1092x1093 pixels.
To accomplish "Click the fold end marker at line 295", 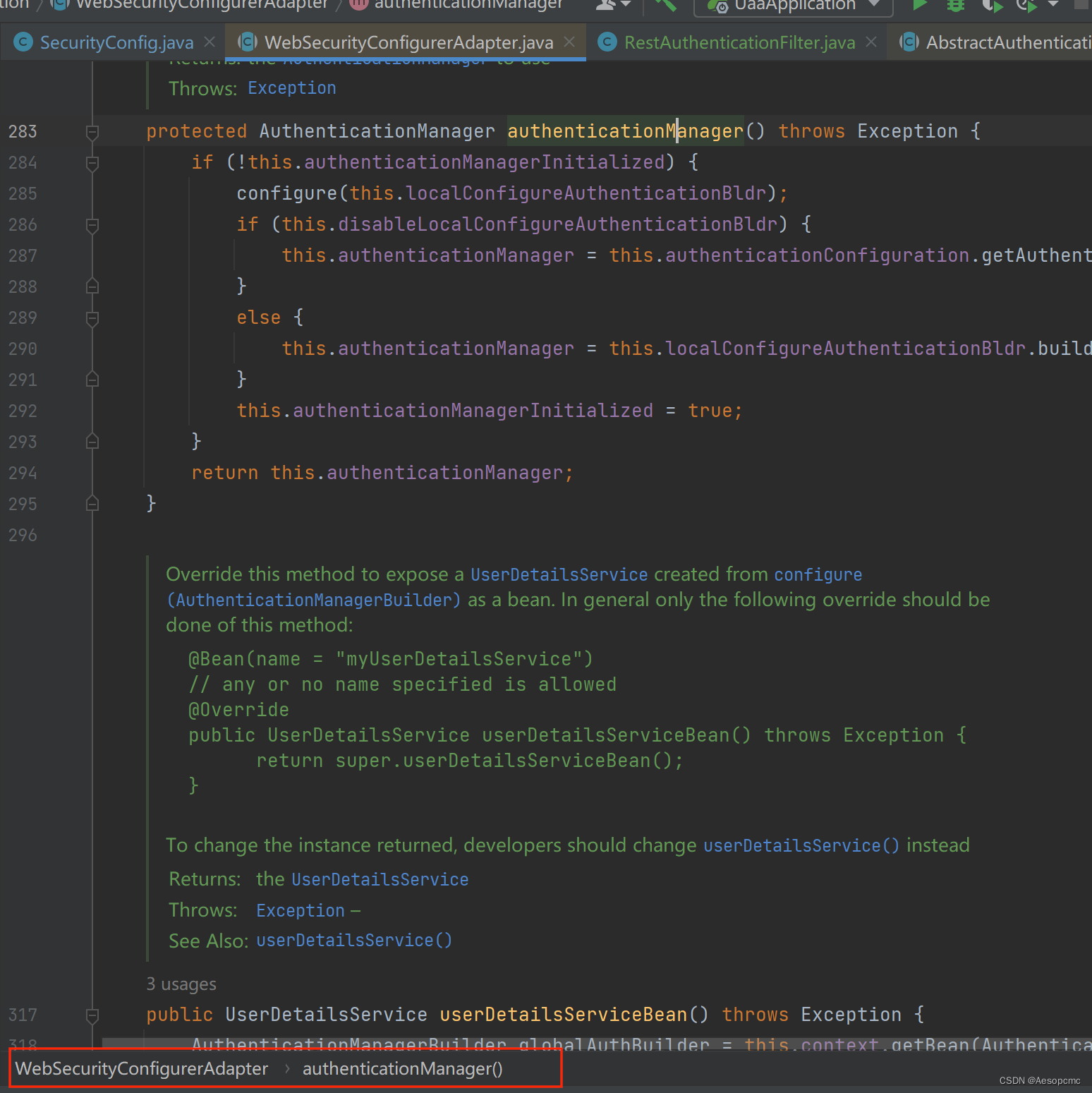I will pyautogui.click(x=92, y=503).
